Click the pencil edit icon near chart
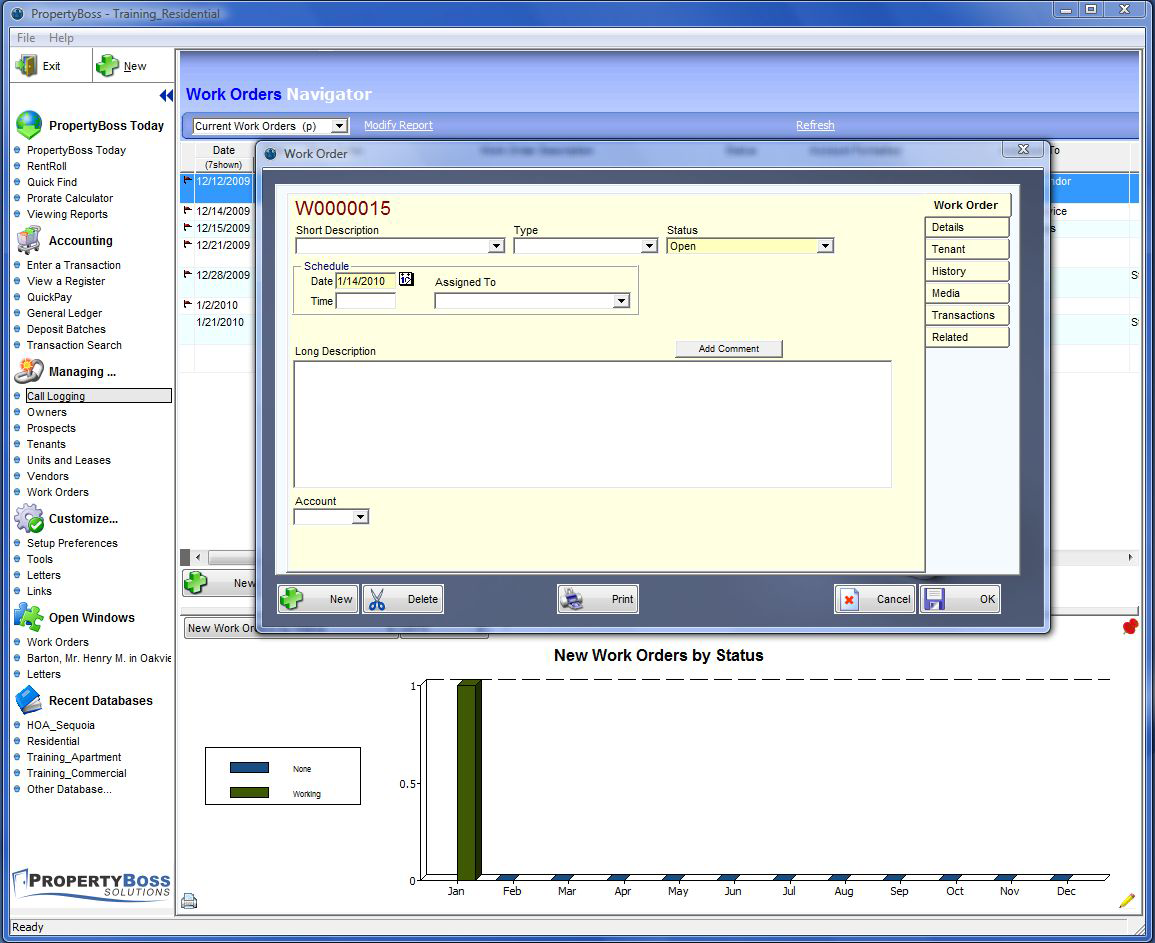 pyautogui.click(x=1126, y=900)
